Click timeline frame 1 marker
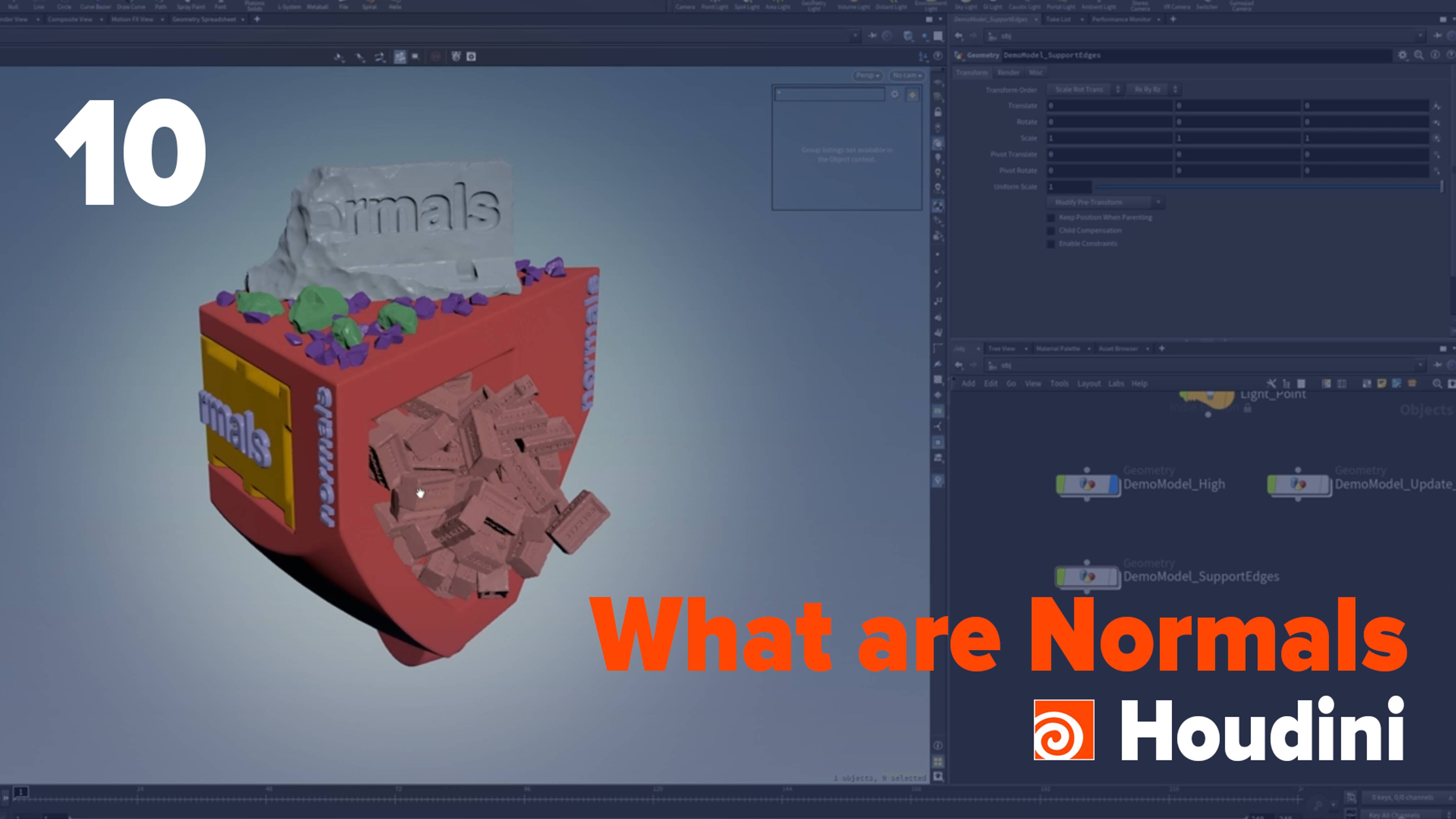 20,792
